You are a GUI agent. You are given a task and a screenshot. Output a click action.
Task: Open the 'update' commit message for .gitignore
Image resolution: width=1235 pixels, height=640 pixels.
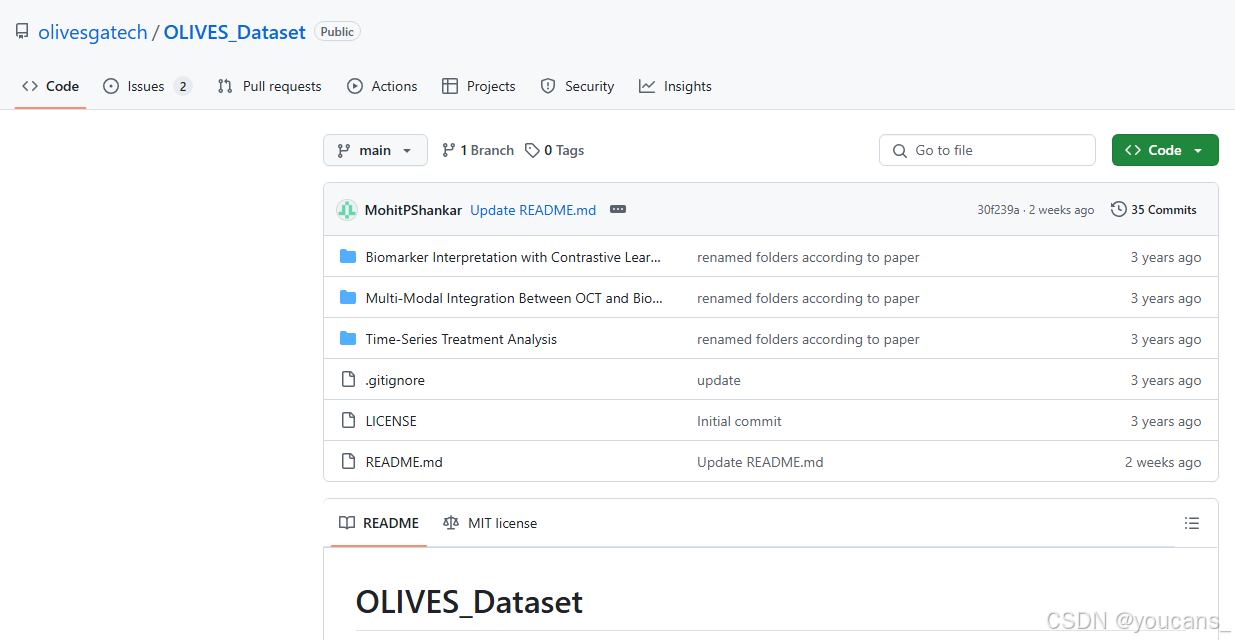[x=719, y=380]
